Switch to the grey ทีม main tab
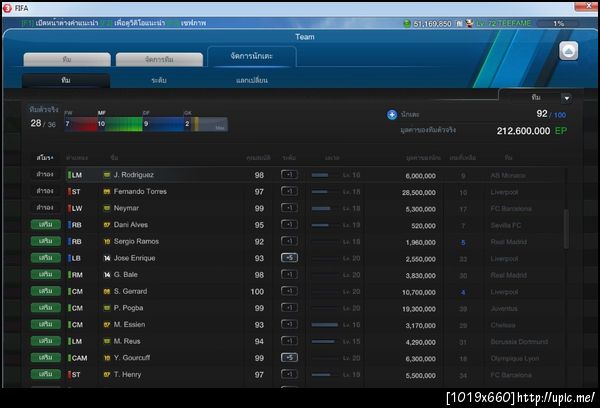The width and height of the screenshot is (600, 408). [67, 60]
